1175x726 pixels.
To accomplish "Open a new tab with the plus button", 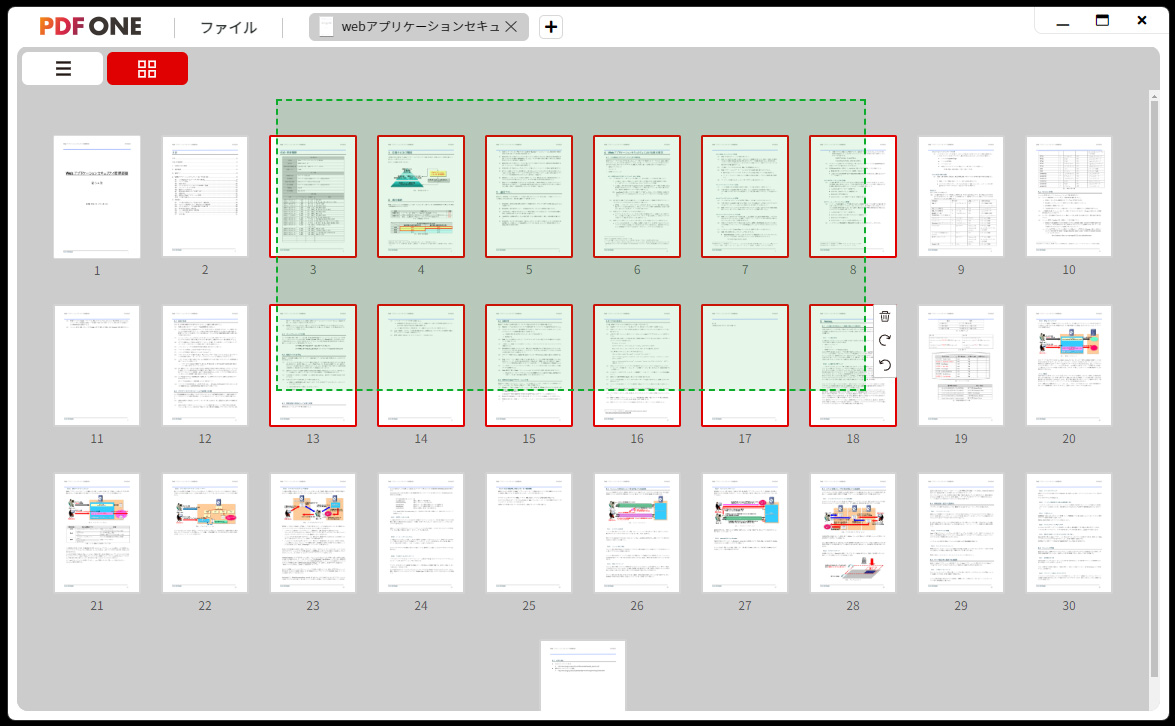I will (x=551, y=27).
